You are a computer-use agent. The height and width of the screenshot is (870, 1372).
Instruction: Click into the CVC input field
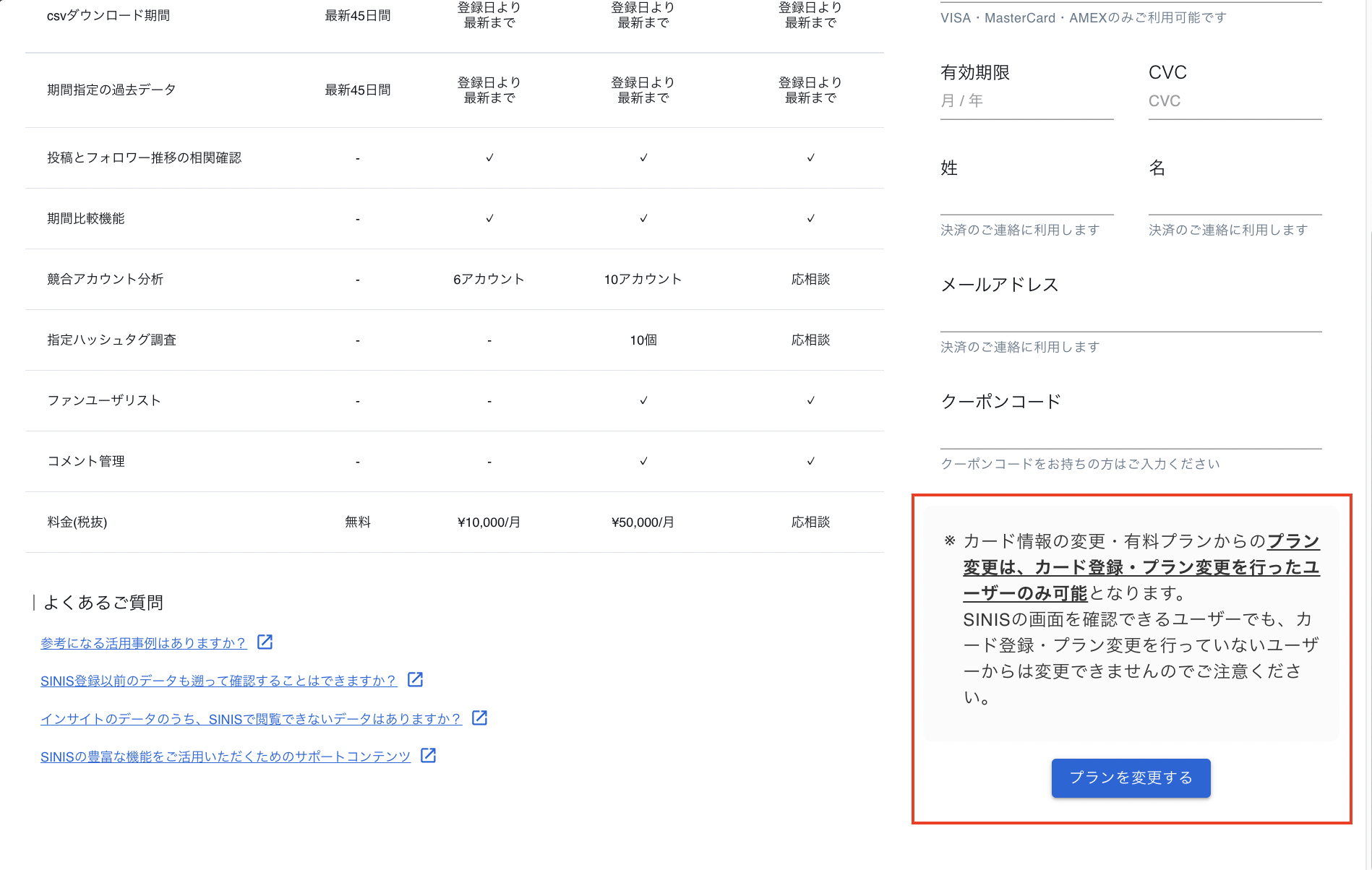(1234, 101)
